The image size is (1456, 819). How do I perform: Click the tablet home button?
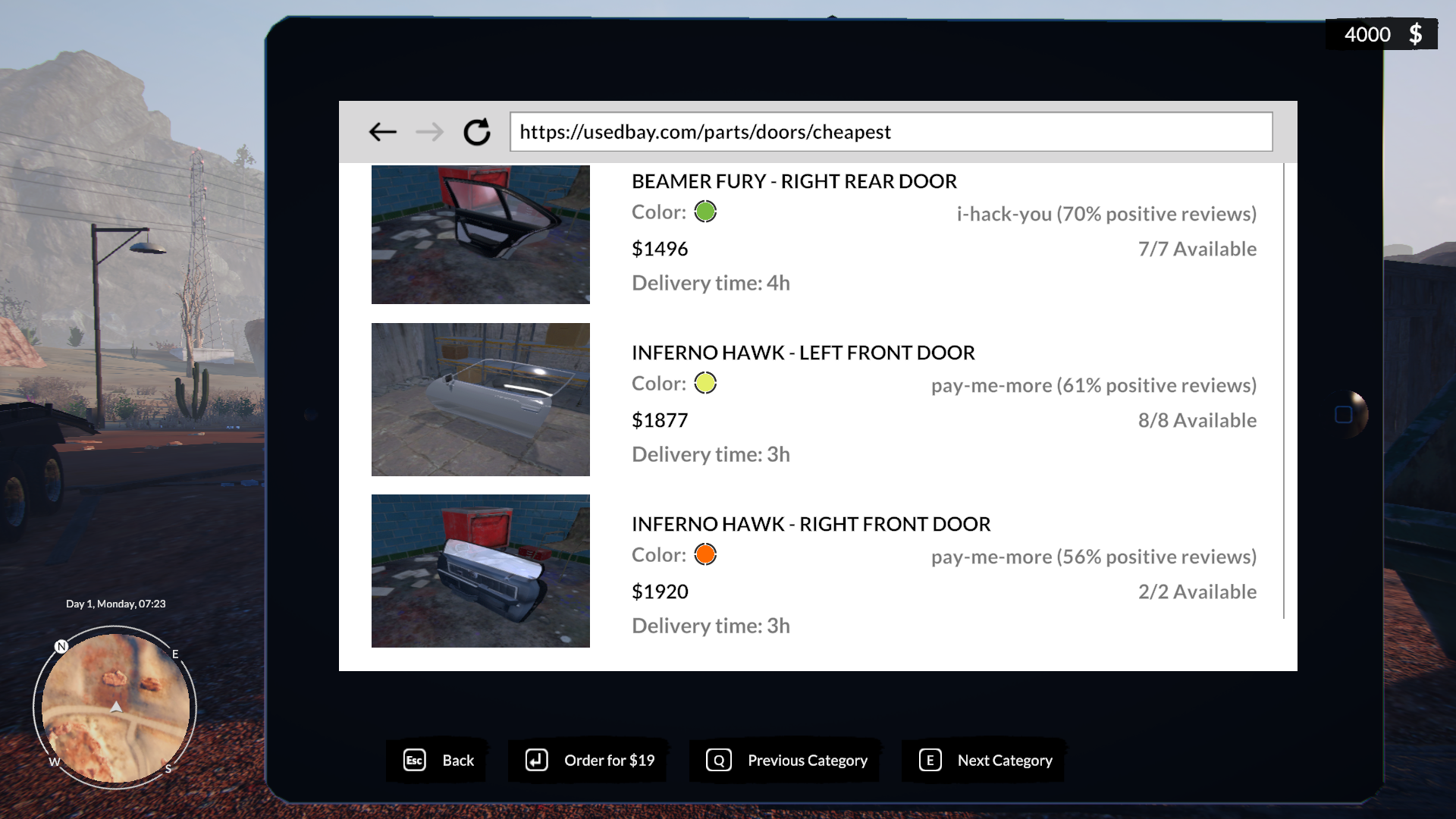tap(1345, 414)
